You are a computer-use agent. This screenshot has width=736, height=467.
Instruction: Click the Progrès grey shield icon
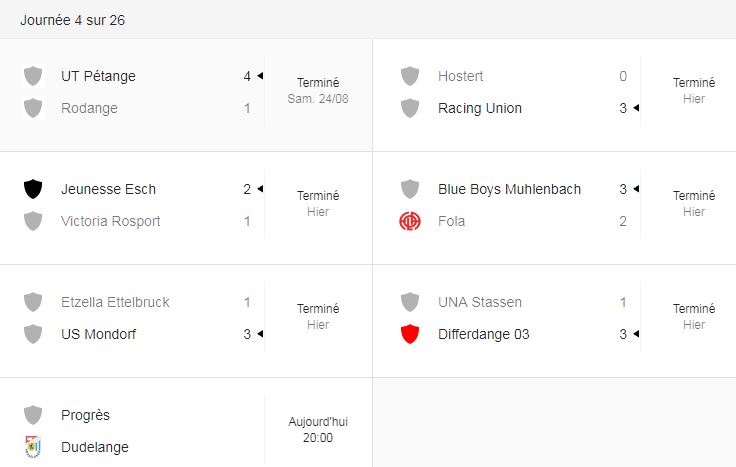33,415
